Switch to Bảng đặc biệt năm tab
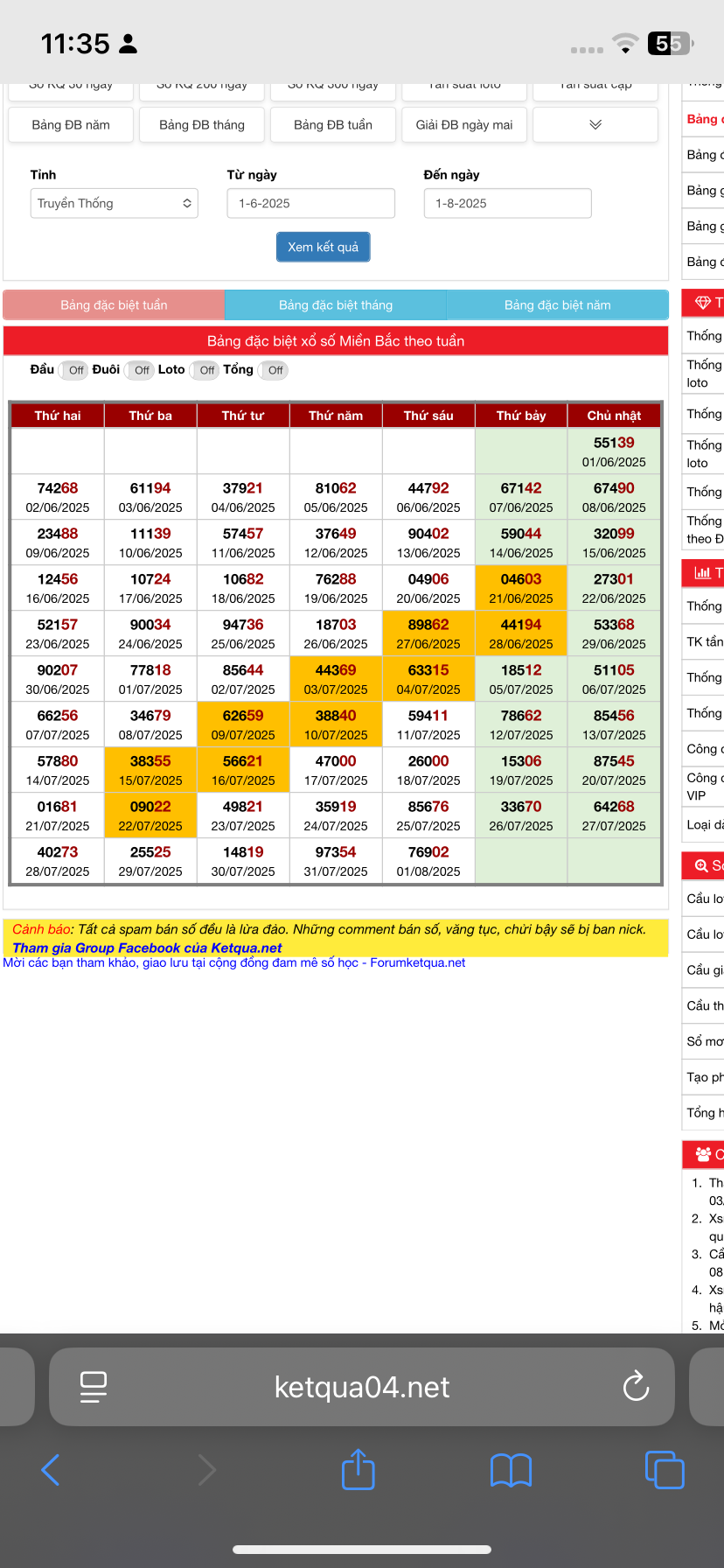724x1568 pixels. coord(557,305)
